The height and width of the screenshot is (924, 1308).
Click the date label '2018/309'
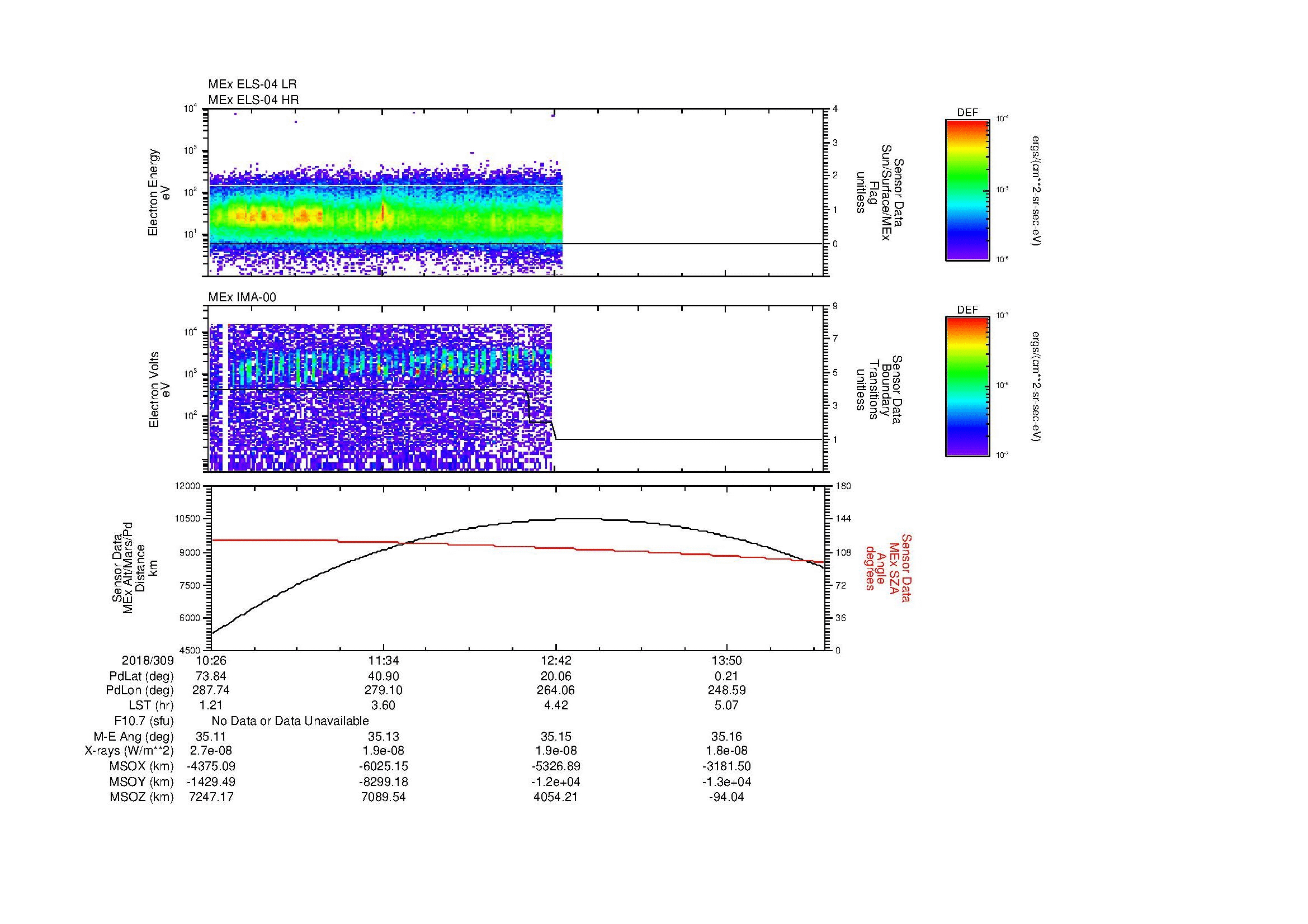pos(148,660)
